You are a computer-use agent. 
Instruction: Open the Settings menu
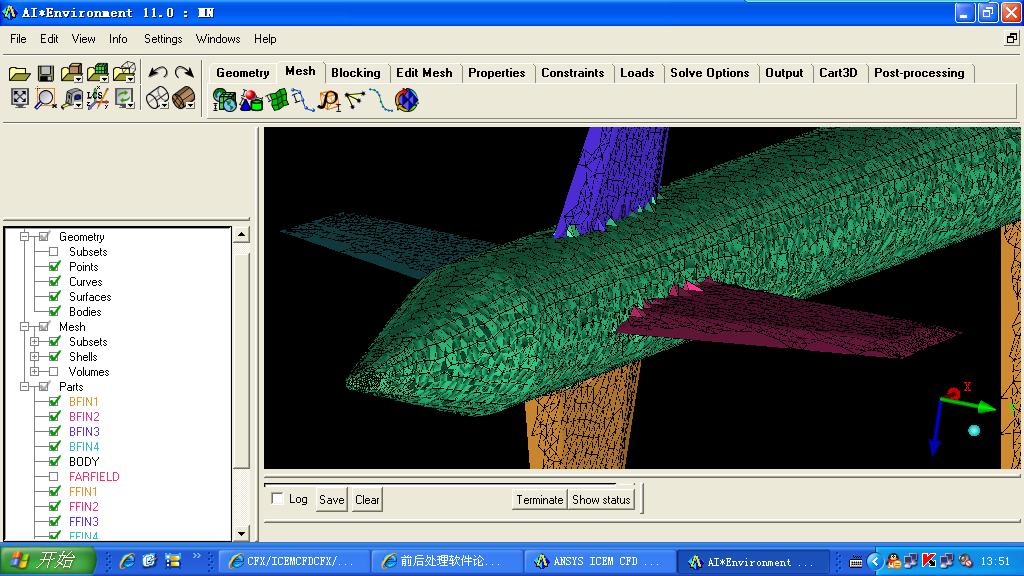click(163, 39)
